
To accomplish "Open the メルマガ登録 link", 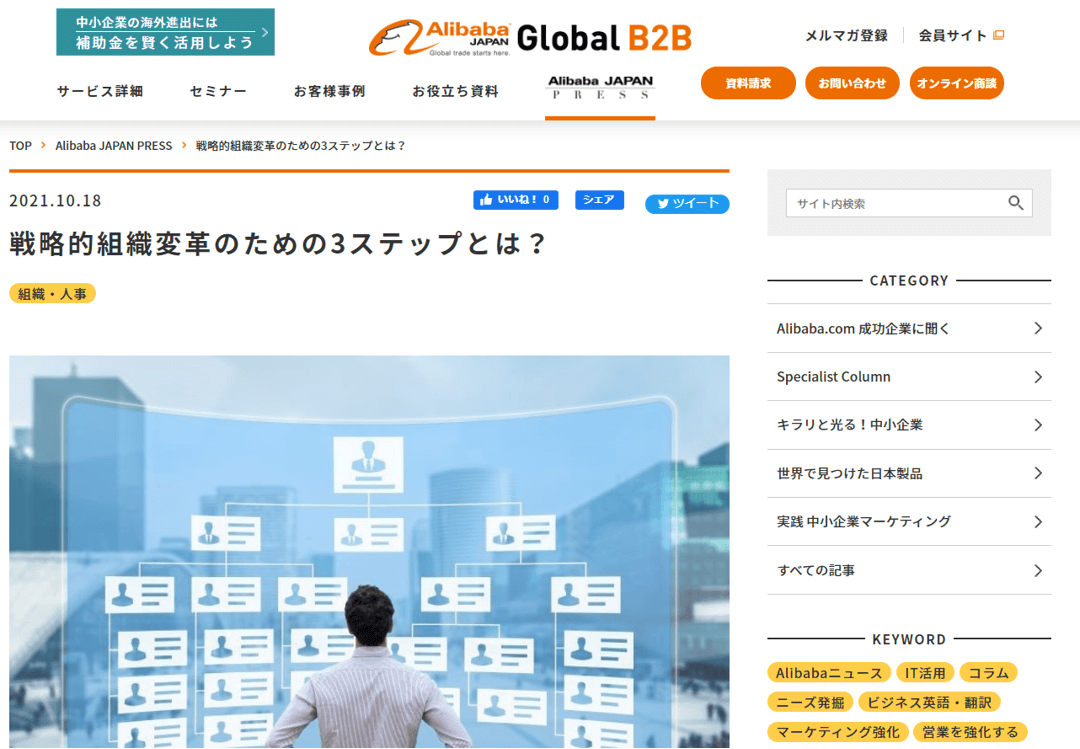I will coord(846,35).
